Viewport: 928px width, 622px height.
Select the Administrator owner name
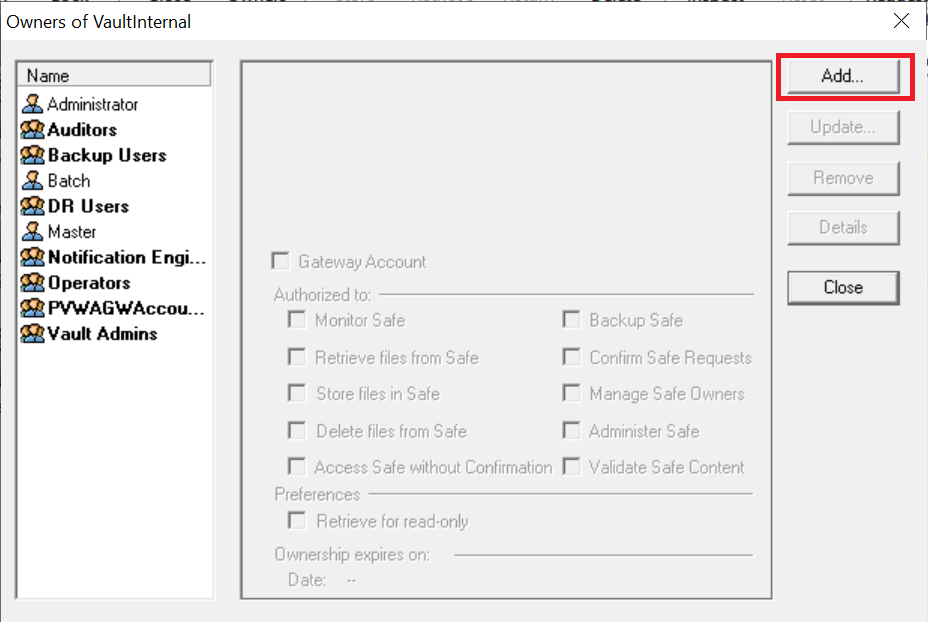(92, 105)
